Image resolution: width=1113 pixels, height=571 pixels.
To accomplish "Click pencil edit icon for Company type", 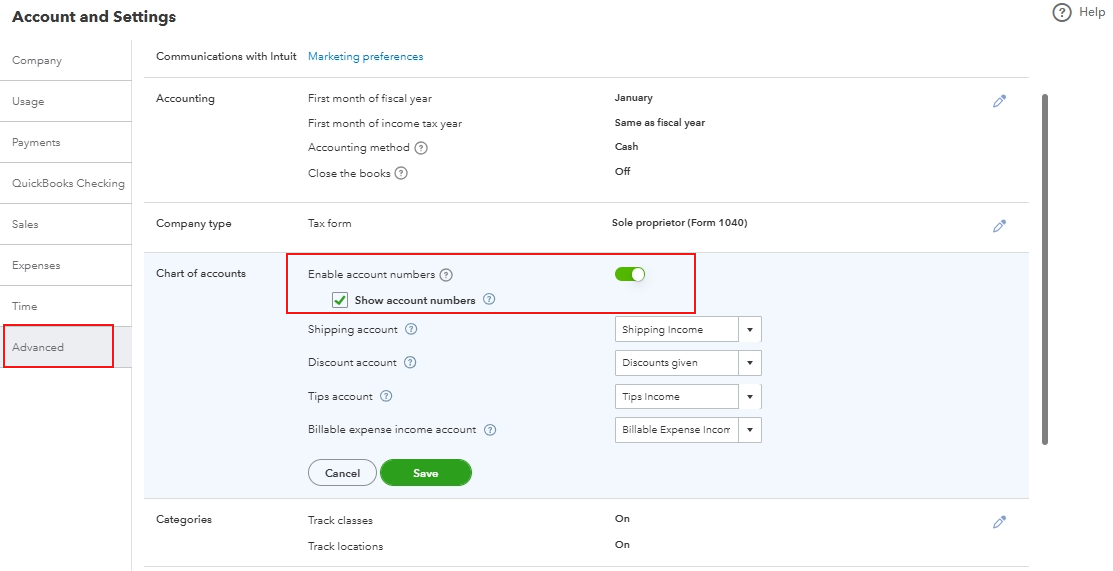I will point(998,226).
